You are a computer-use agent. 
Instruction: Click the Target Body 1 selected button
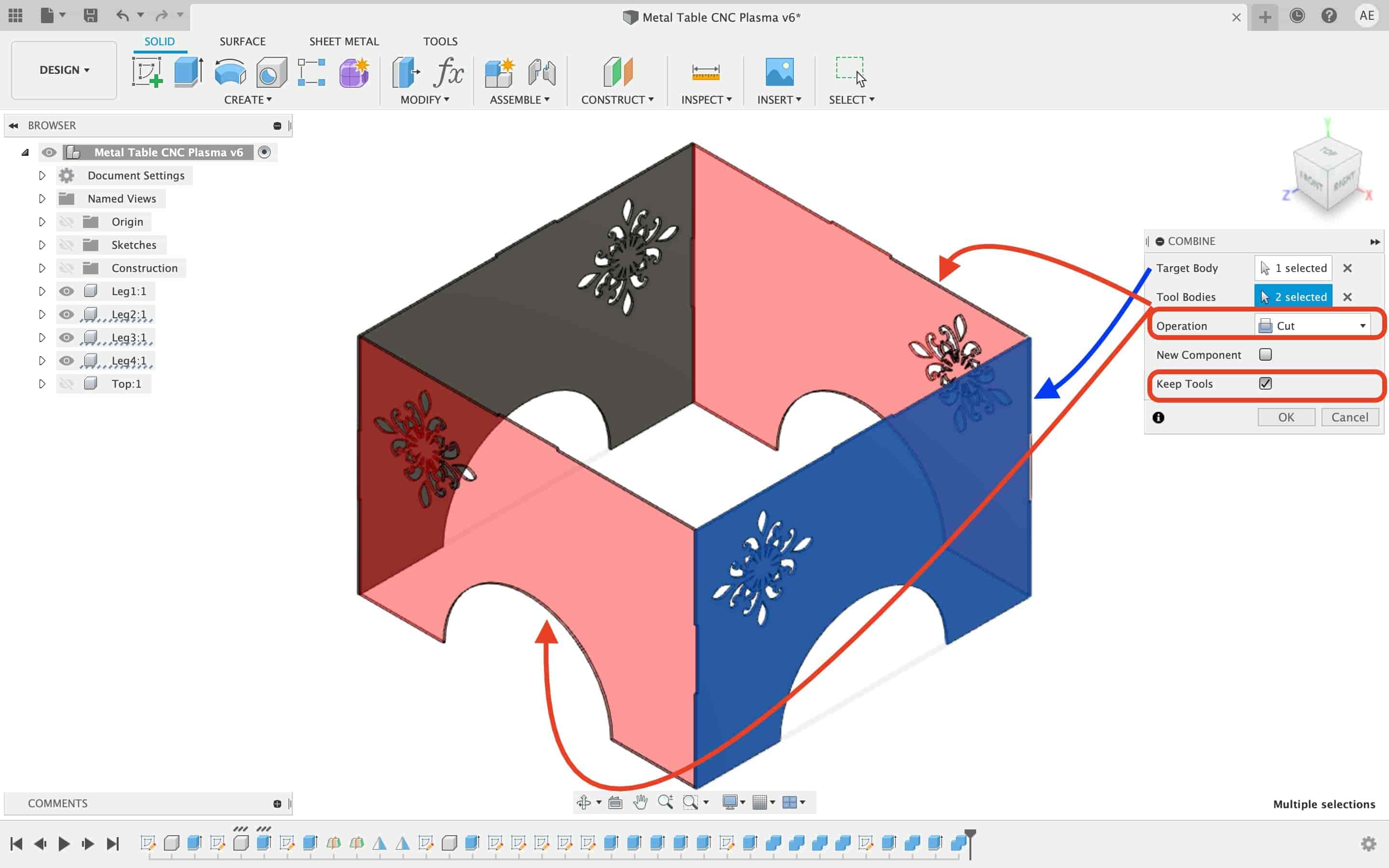click(1293, 268)
